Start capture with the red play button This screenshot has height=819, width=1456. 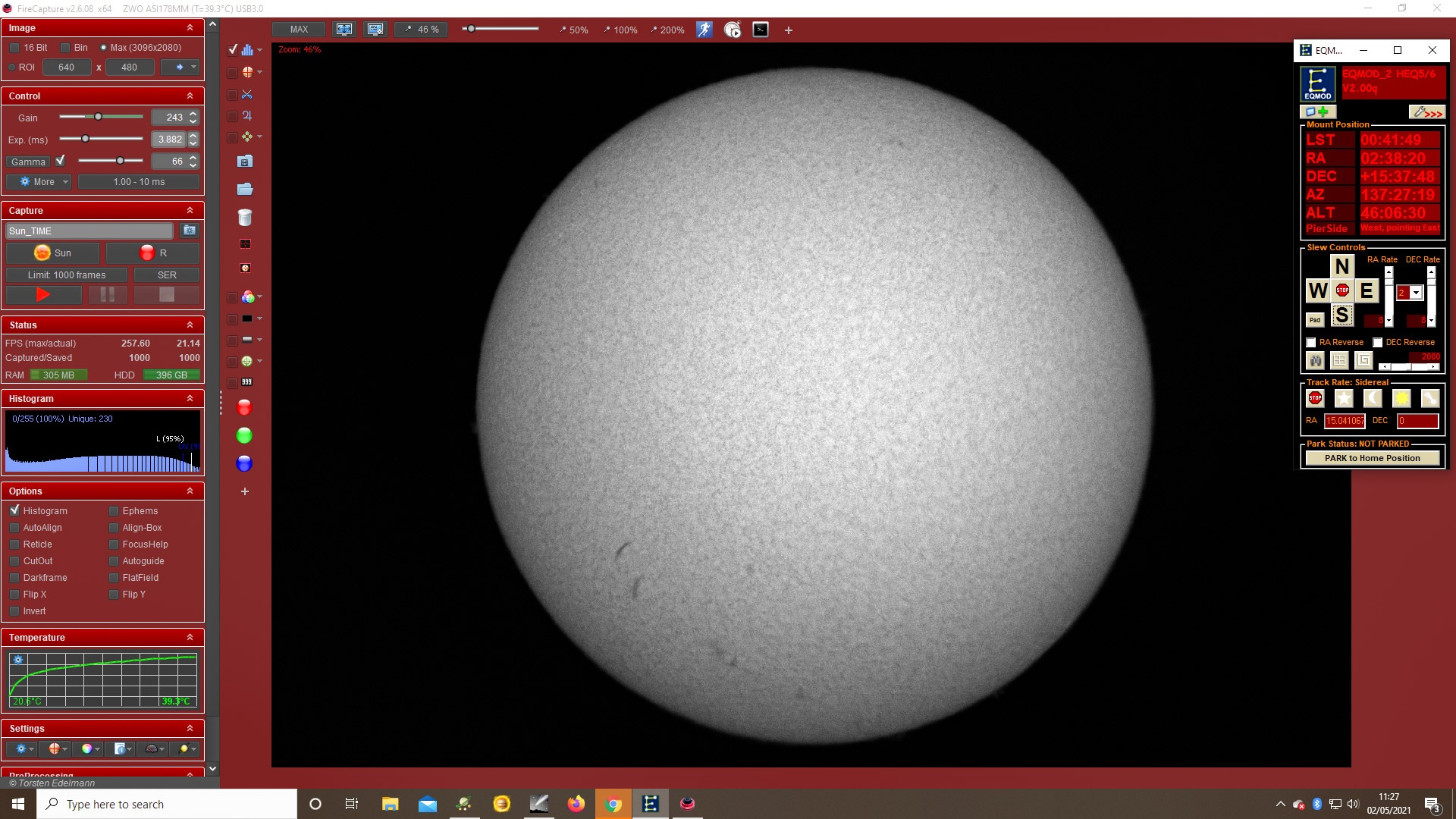tap(43, 295)
